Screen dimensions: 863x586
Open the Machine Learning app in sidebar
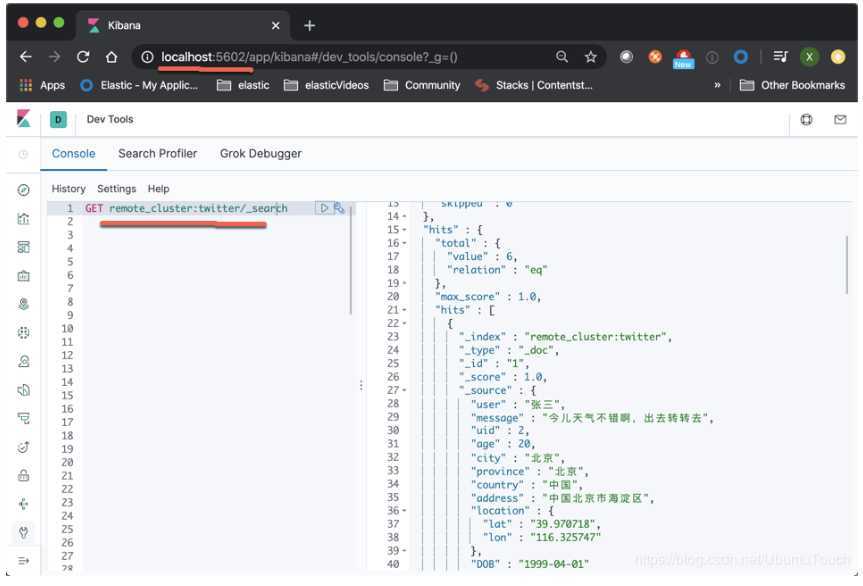point(24,333)
